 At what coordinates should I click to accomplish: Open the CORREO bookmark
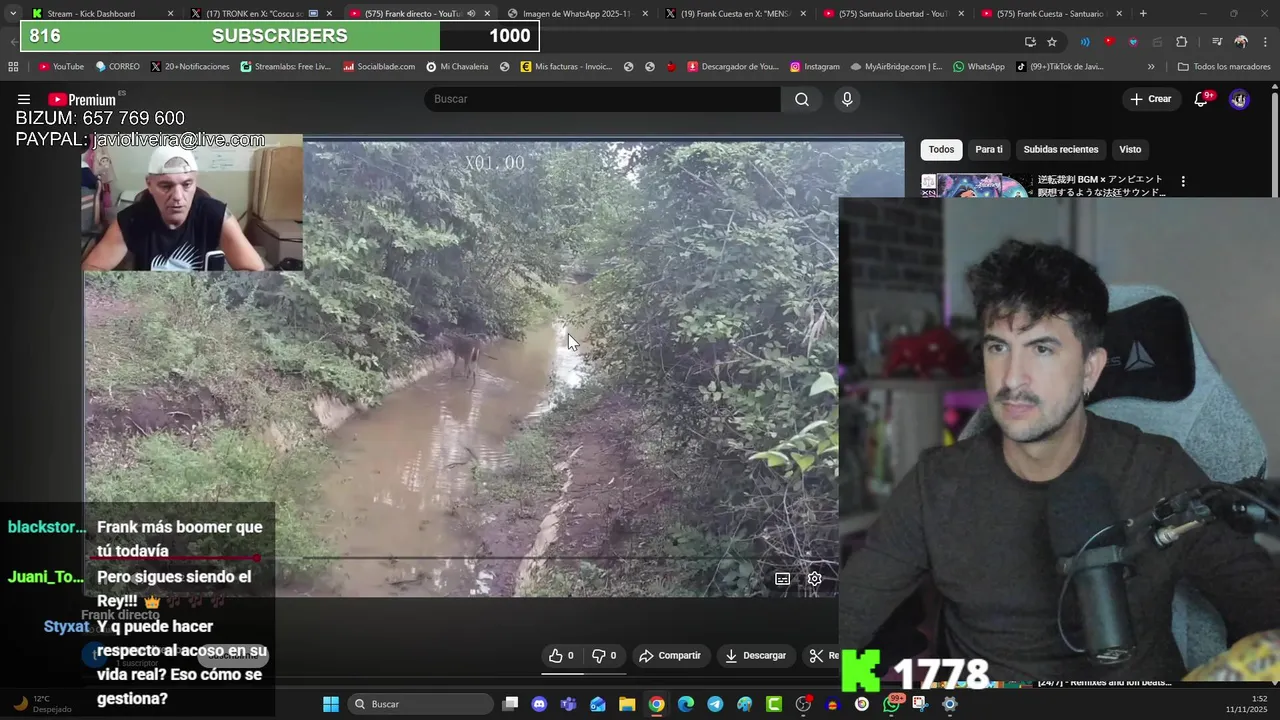(x=117, y=67)
